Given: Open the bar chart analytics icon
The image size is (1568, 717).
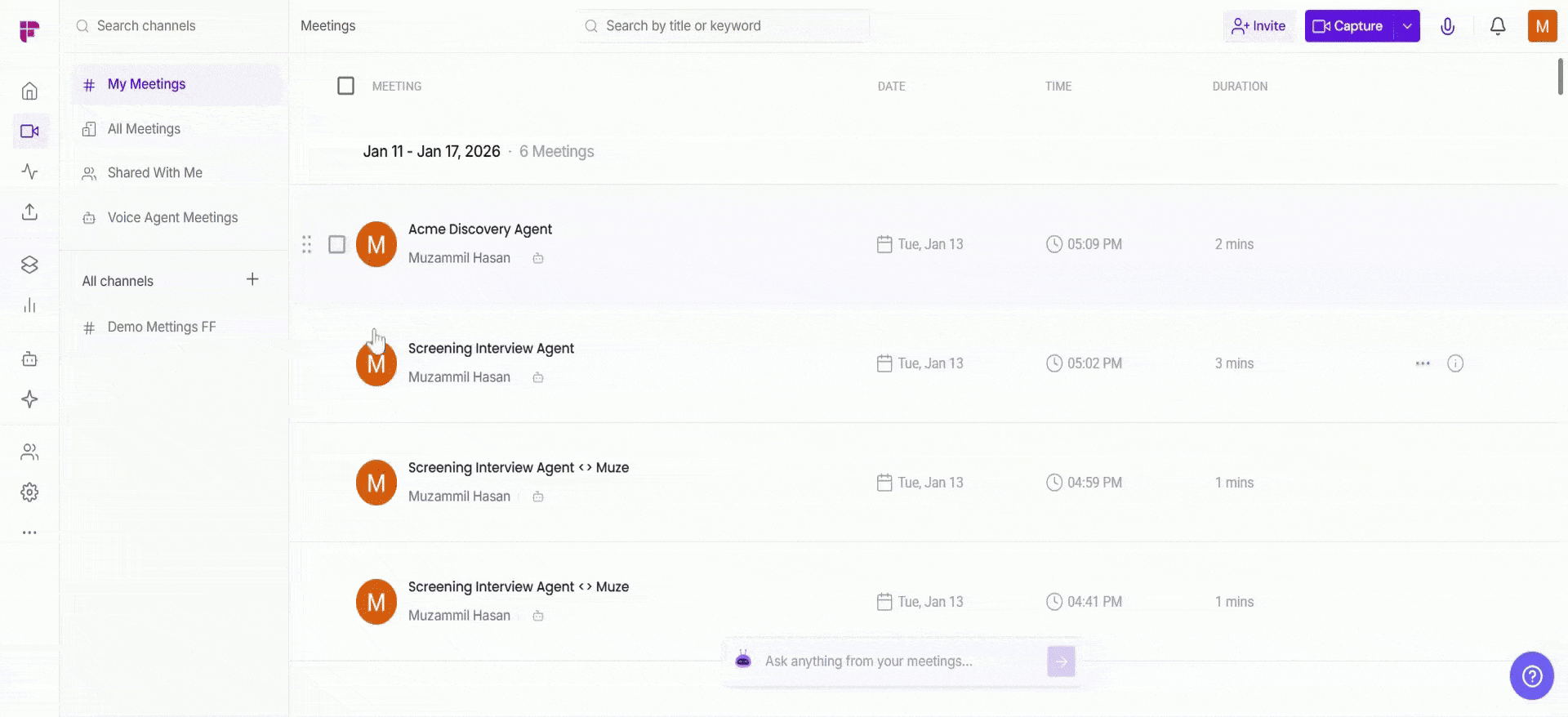Looking at the screenshot, I should click(x=29, y=305).
